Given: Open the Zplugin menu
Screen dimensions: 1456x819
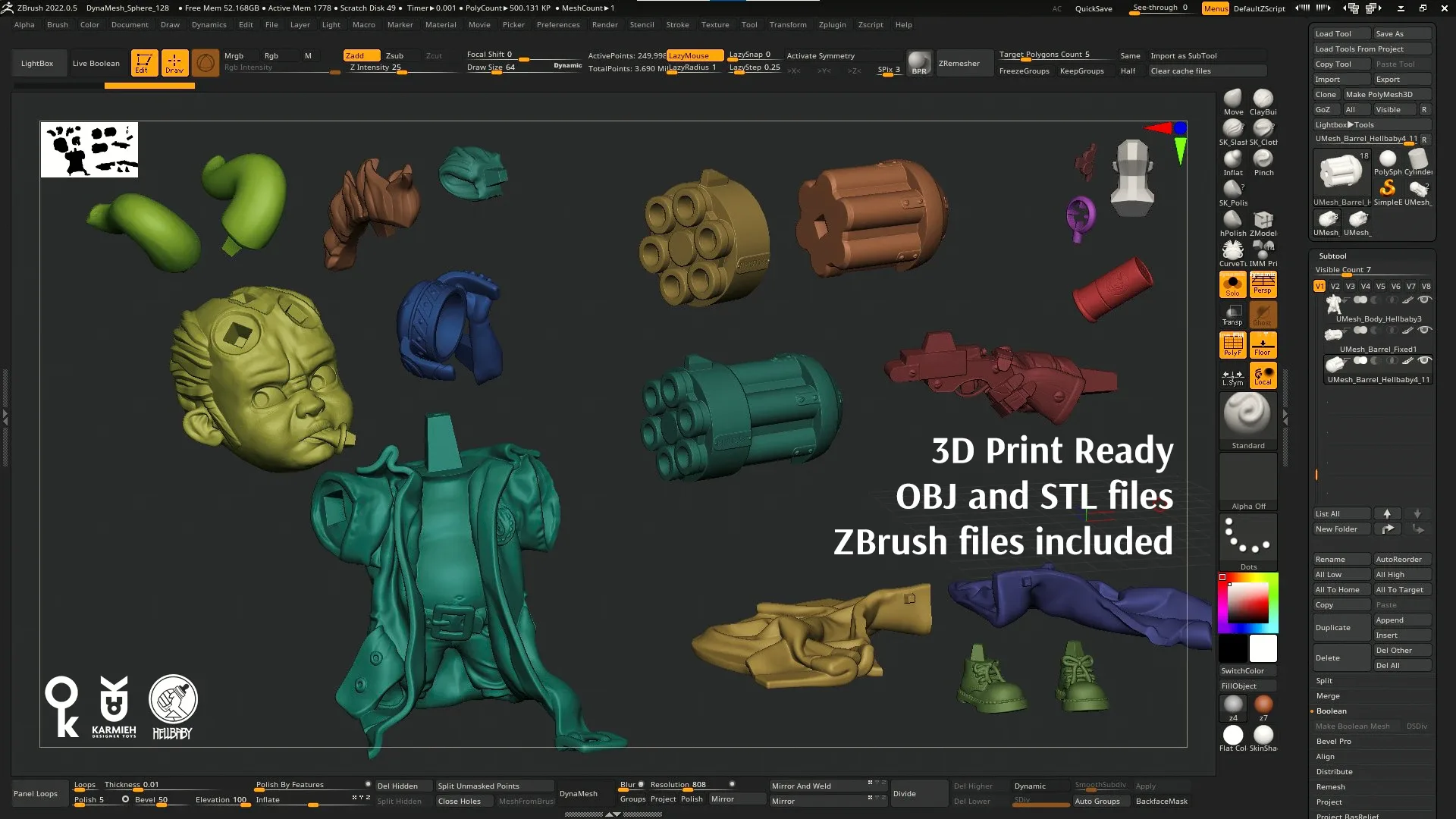Looking at the screenshot, I should [x=832, y=24].
